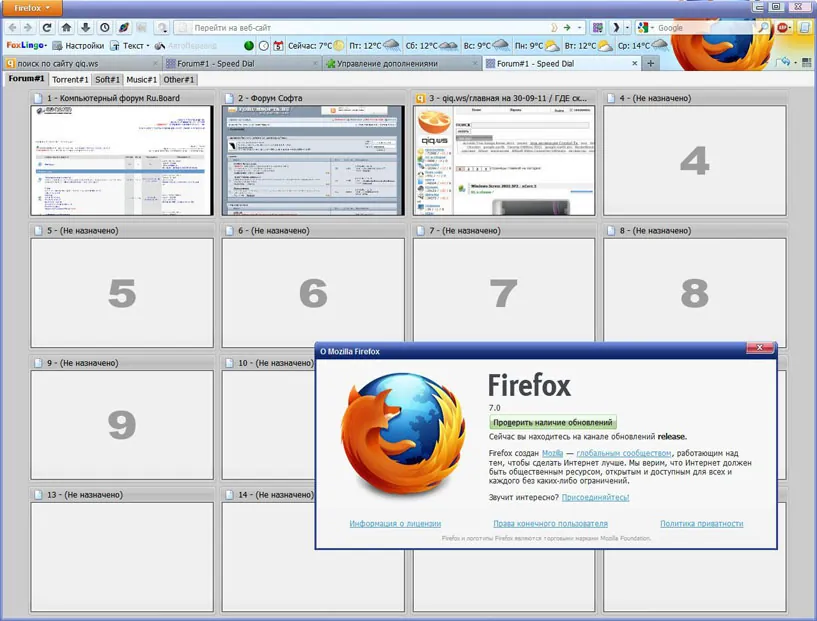Go back with the back arrow
Image resolution: width=817 pixels, height=621 pixels.
(13, 28)
